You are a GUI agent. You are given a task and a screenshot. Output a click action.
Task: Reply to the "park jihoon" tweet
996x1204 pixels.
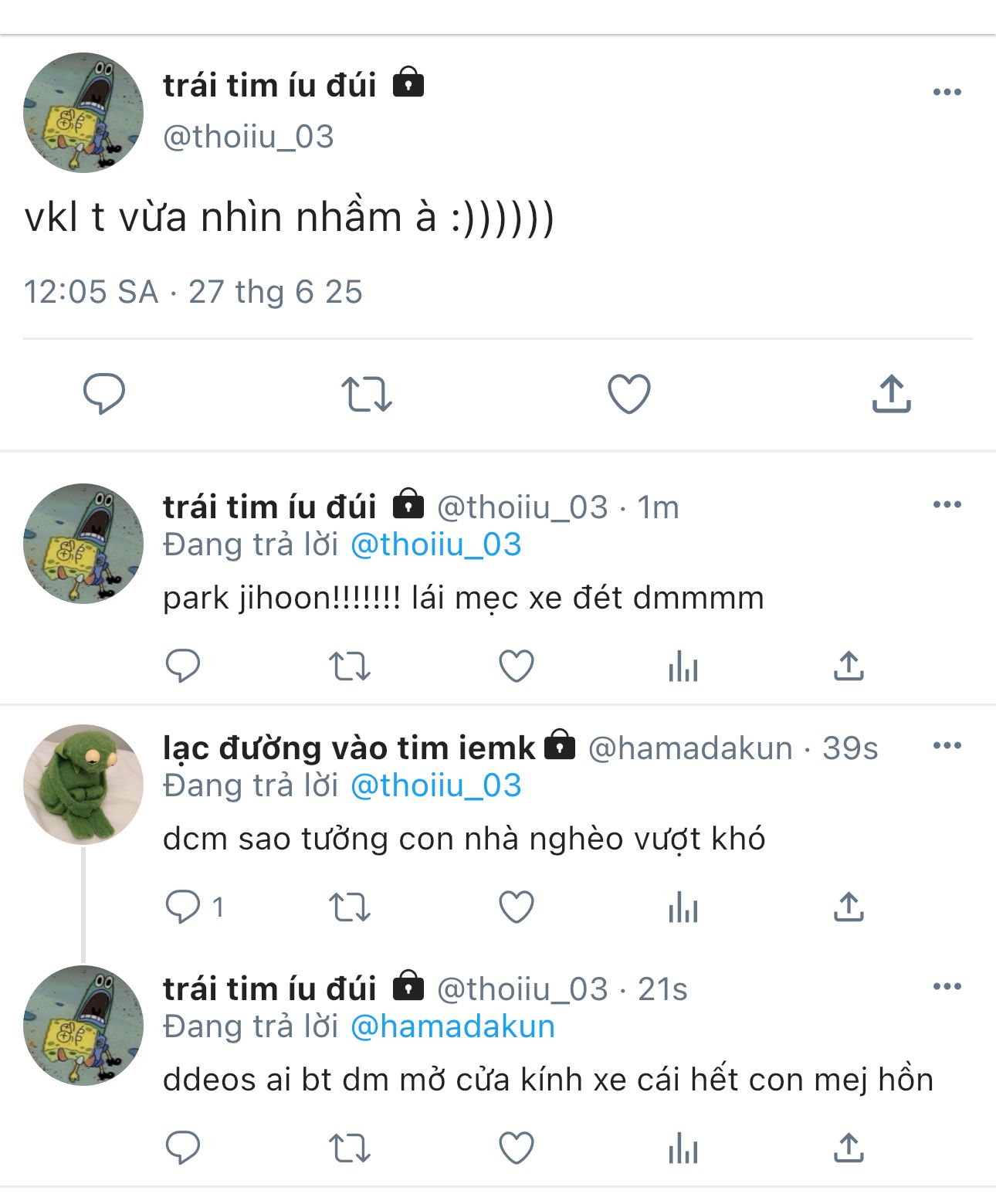[x=183, y=666]
